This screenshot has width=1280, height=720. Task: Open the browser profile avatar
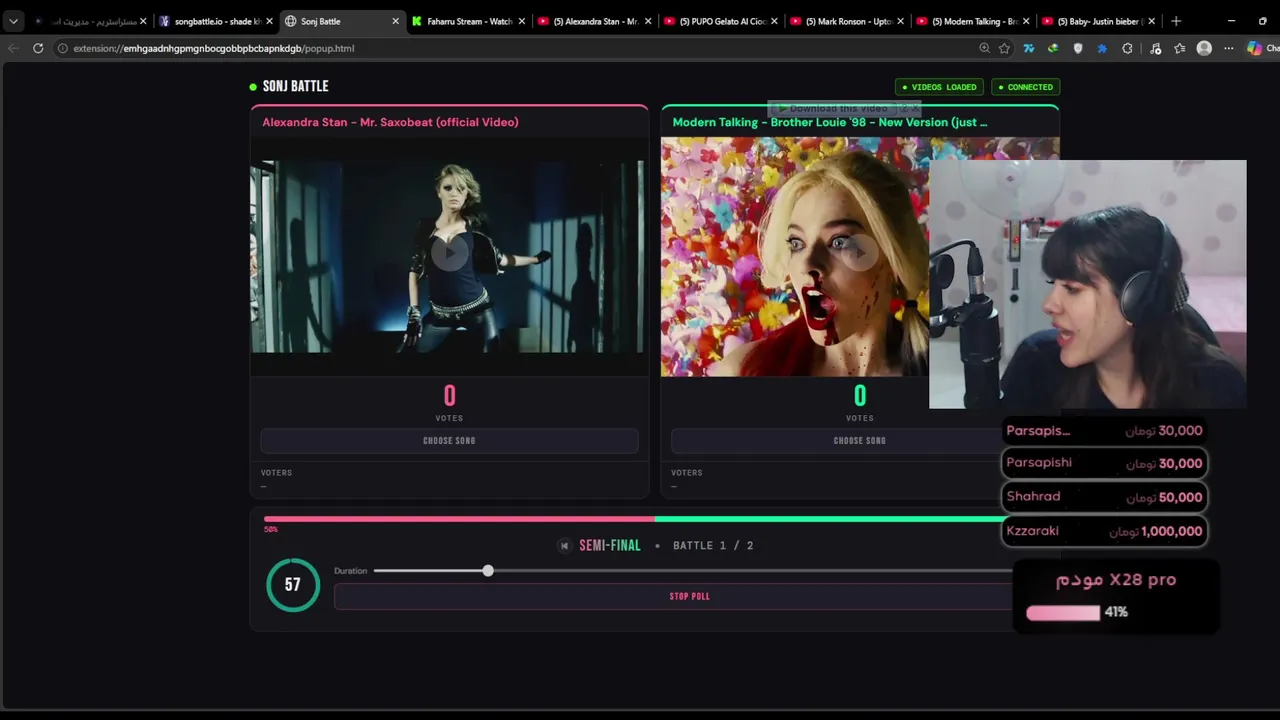click(x=1204, y=48)
